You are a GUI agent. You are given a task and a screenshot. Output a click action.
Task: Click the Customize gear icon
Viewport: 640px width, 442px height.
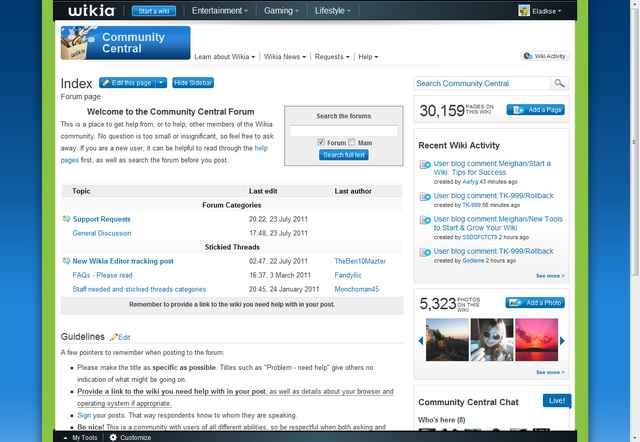click(x=113, y=437)
